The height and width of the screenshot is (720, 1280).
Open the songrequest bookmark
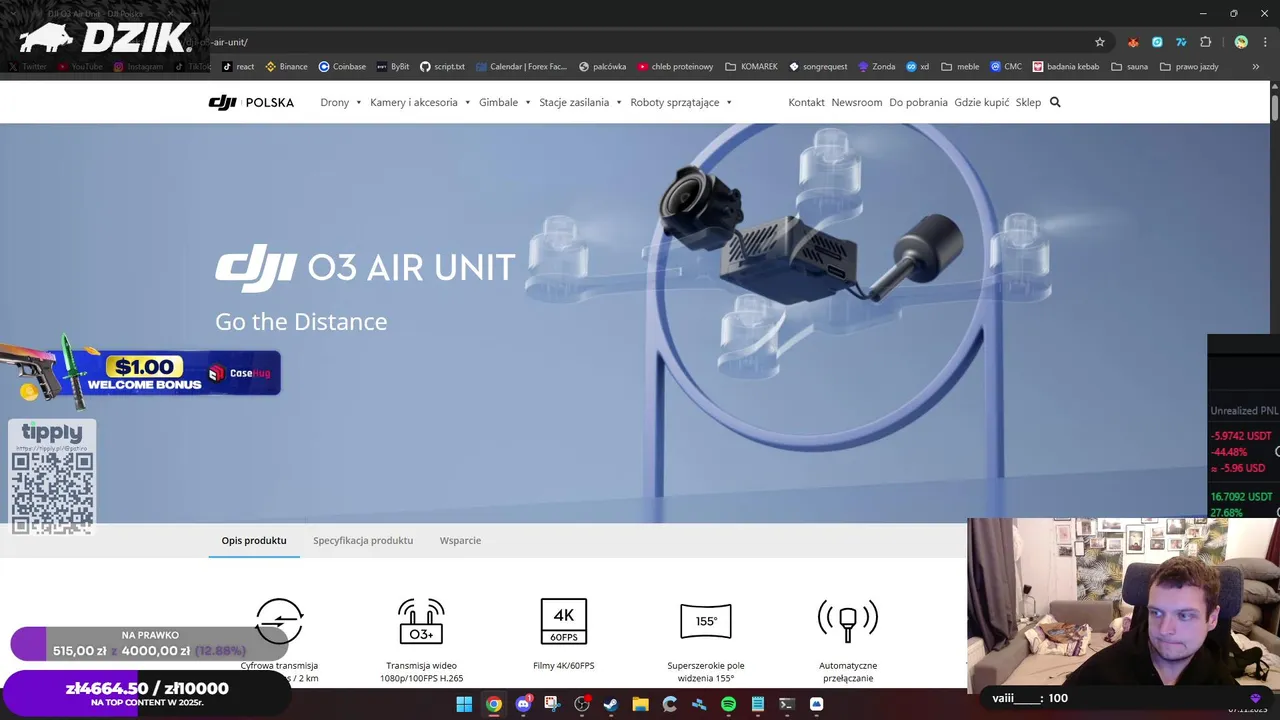tap(818, 67)
